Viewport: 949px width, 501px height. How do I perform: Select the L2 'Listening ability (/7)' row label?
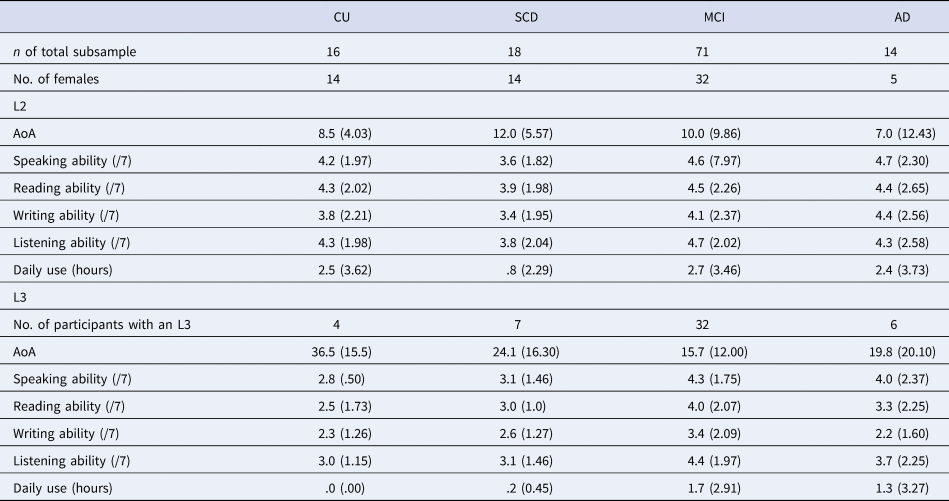(71, 243)
